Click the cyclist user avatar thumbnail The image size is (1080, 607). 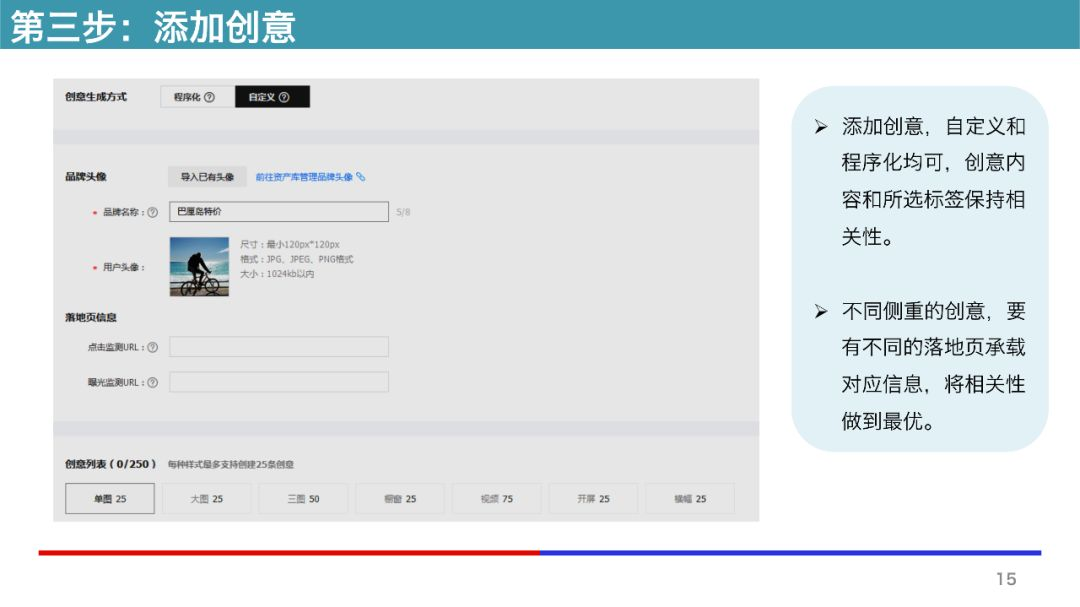199,266
